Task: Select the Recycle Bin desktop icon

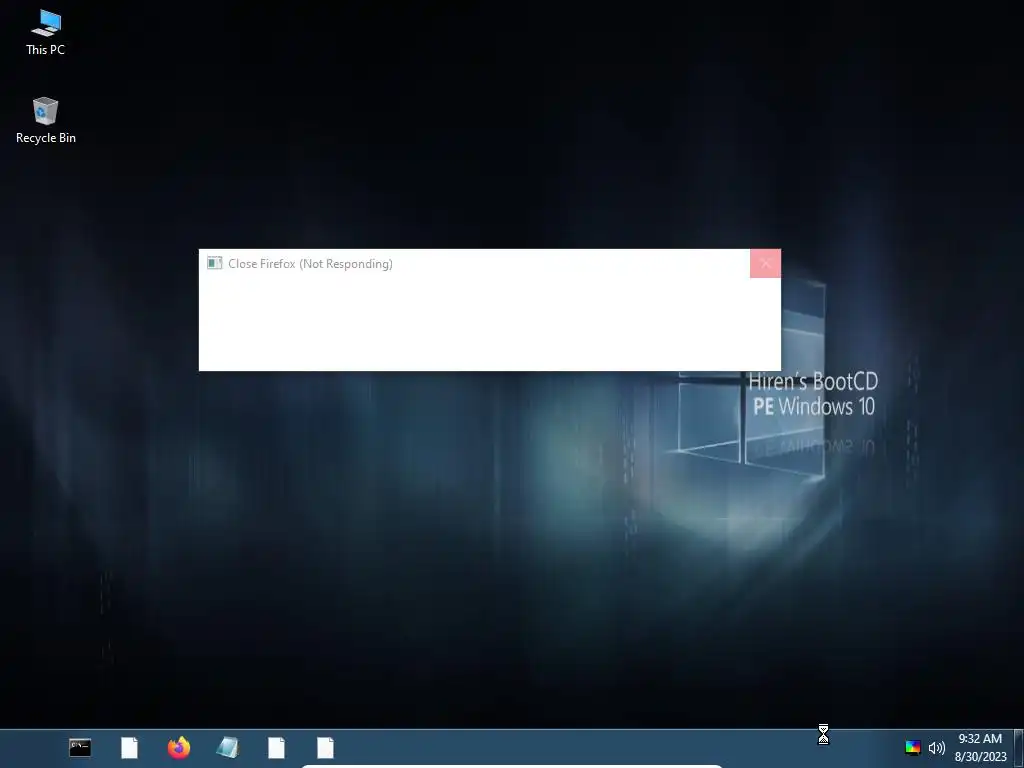Action: (45, 121)
